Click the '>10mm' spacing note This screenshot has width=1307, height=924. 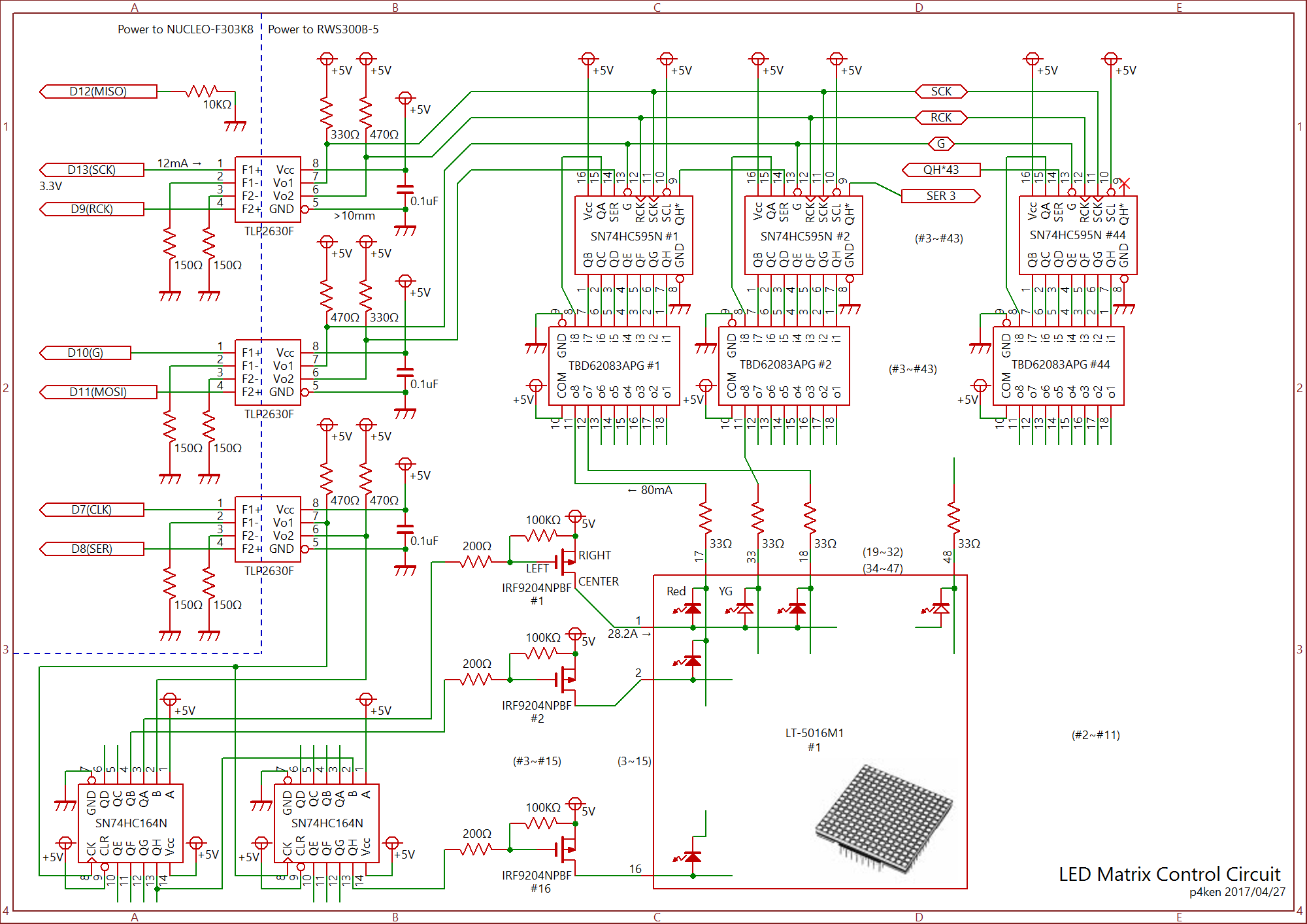click(x=354, y=216)
